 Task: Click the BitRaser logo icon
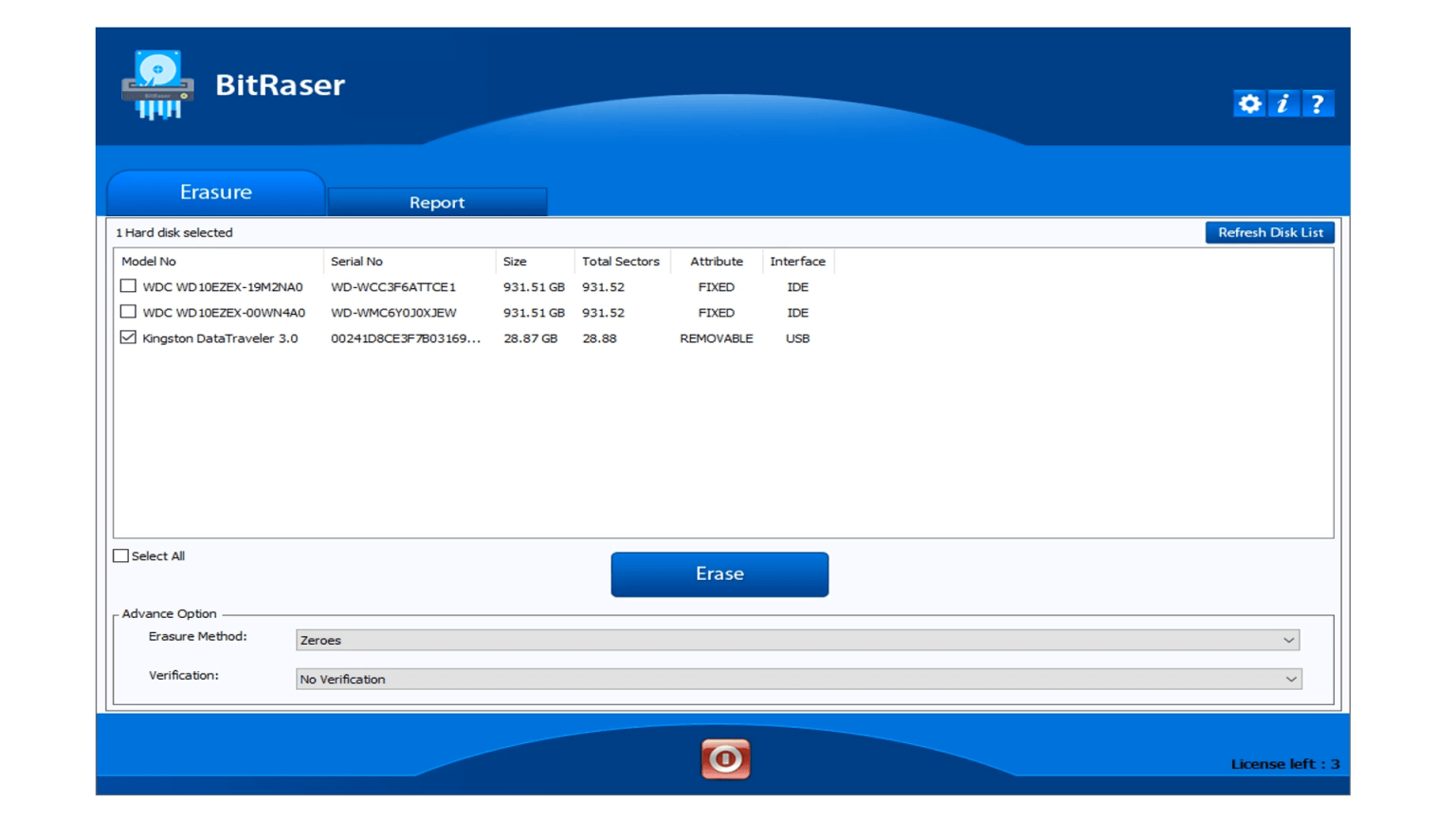(157, 85)
